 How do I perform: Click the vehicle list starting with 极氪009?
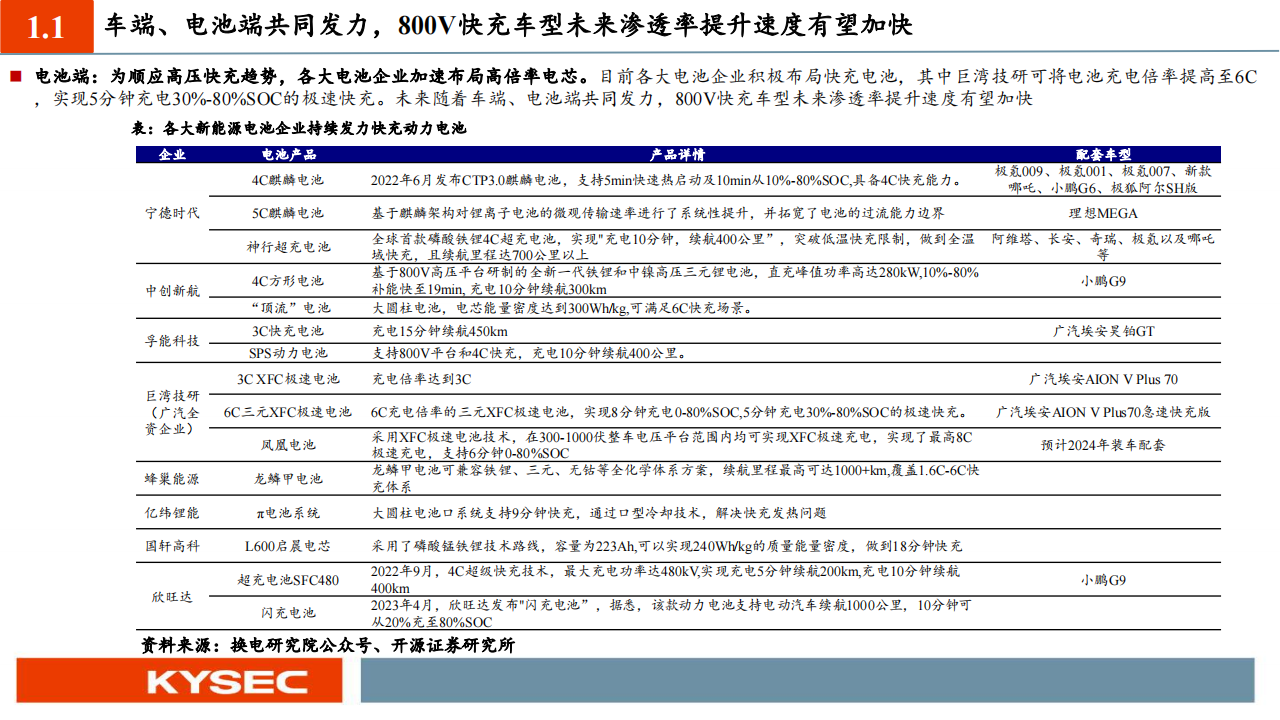[1103, 180]
